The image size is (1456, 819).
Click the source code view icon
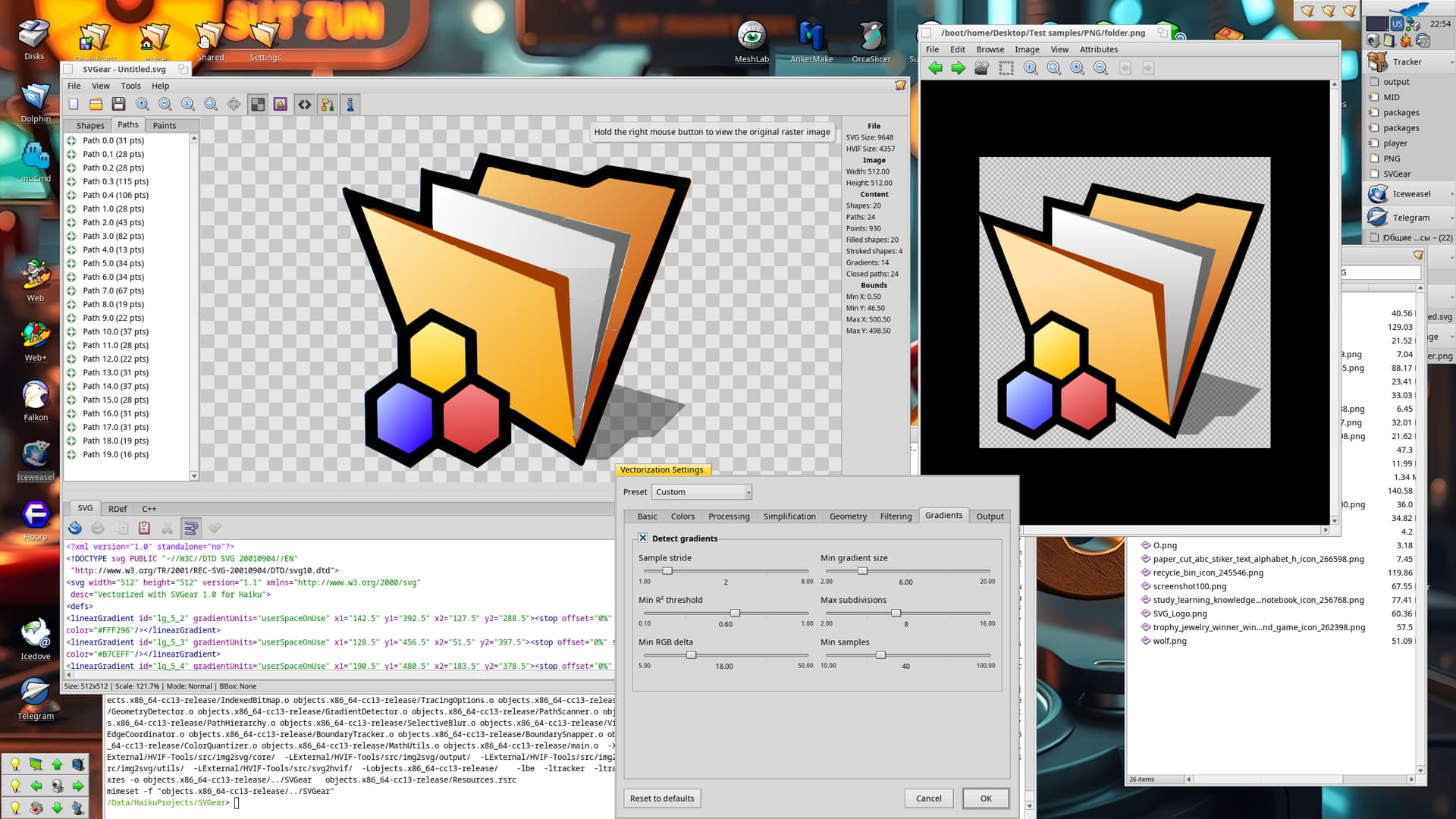304,105
